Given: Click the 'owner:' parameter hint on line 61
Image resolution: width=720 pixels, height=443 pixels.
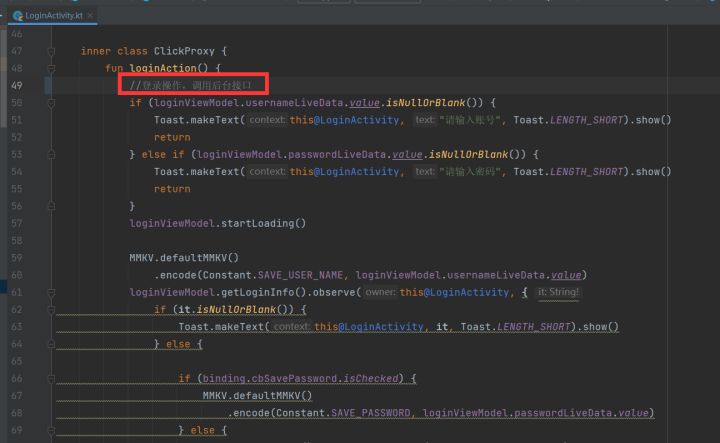Looking at the screenshot, I should click(x=380, y=292).
